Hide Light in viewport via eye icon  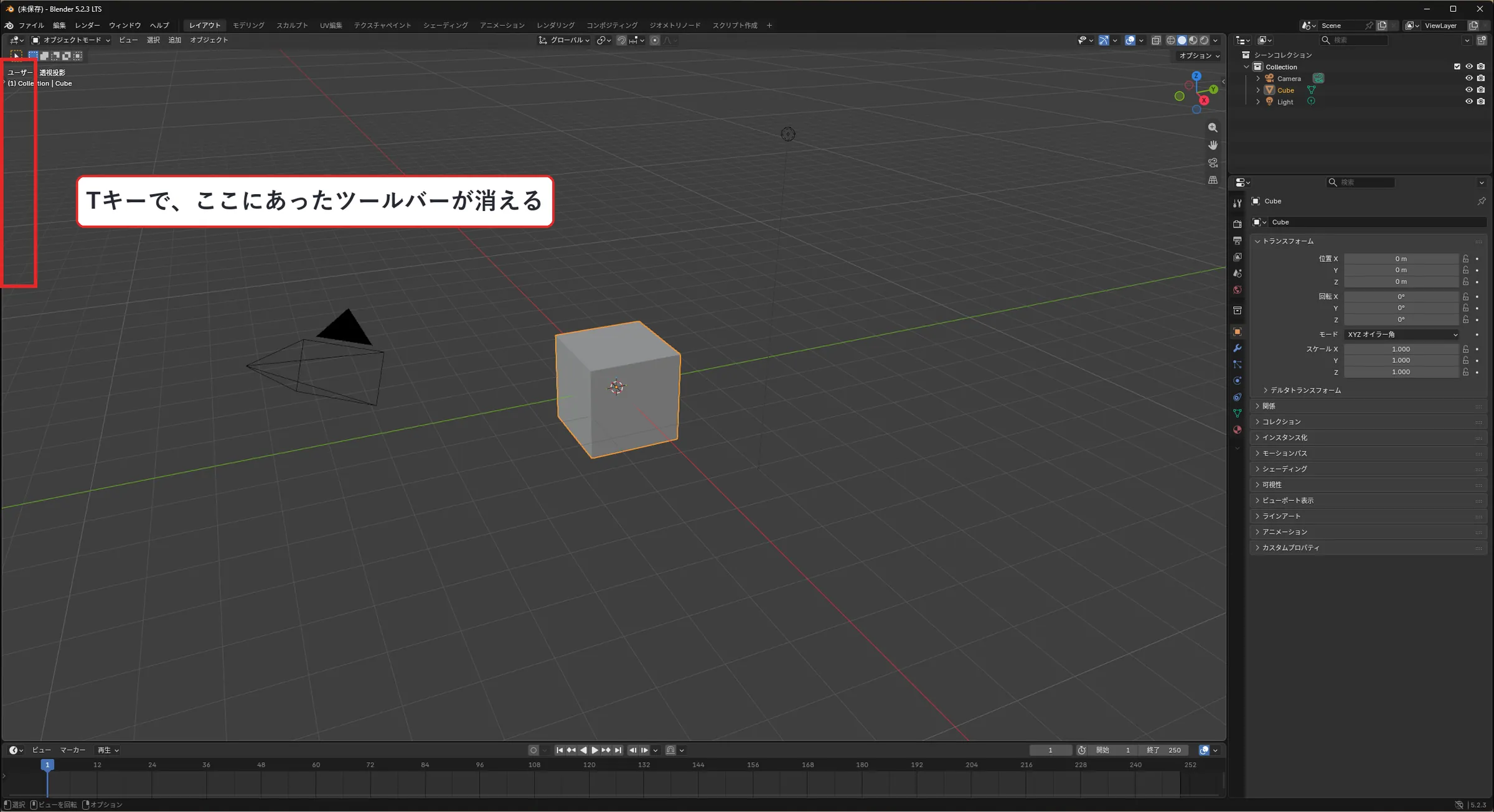(x=1469, y=101)
